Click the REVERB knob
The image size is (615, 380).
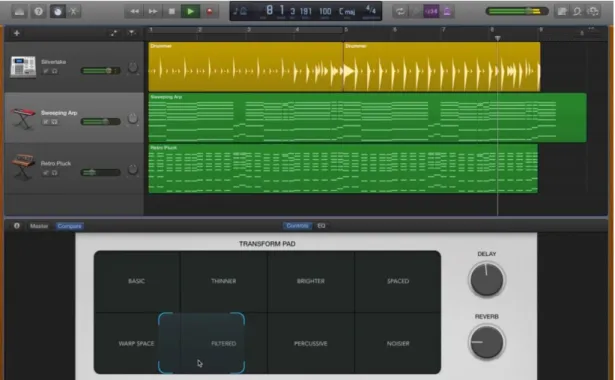click(487, 342)
